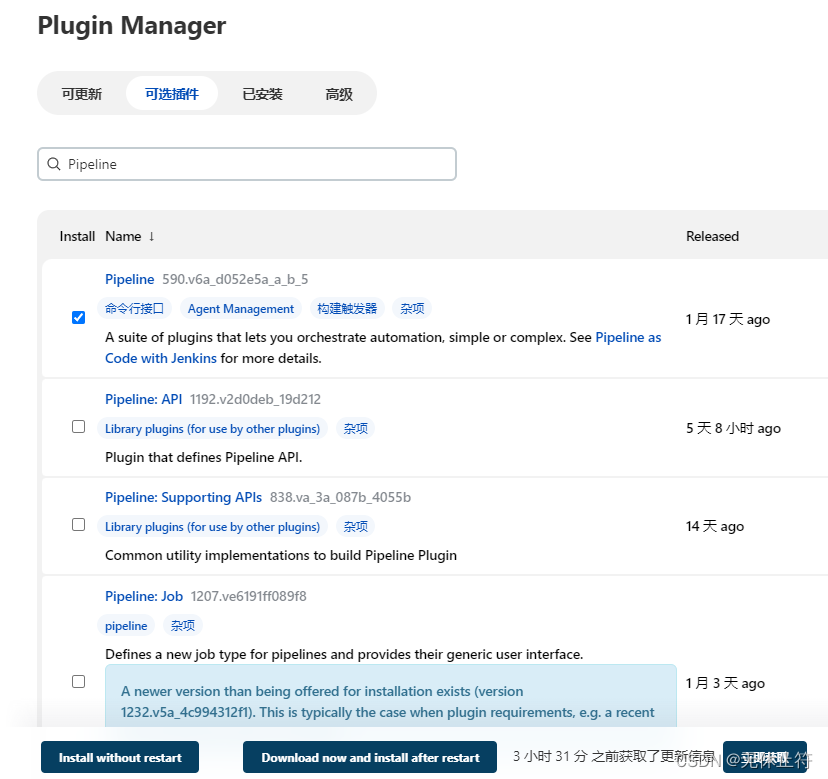The height and width of the screenshot is (779, 828).
Task: Click the 立即获取 button
Action: [765, 757]
